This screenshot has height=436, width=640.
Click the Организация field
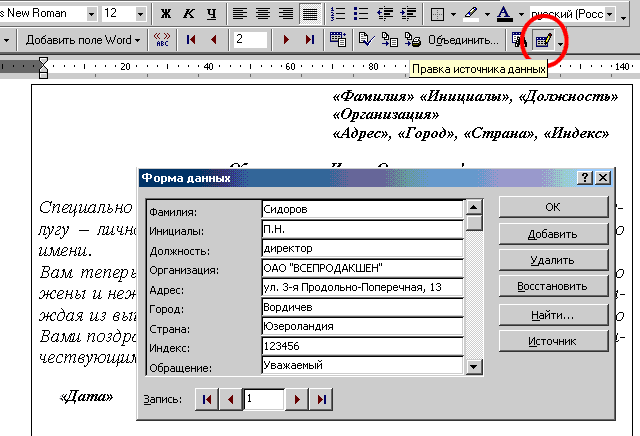(x=362, y=268)
